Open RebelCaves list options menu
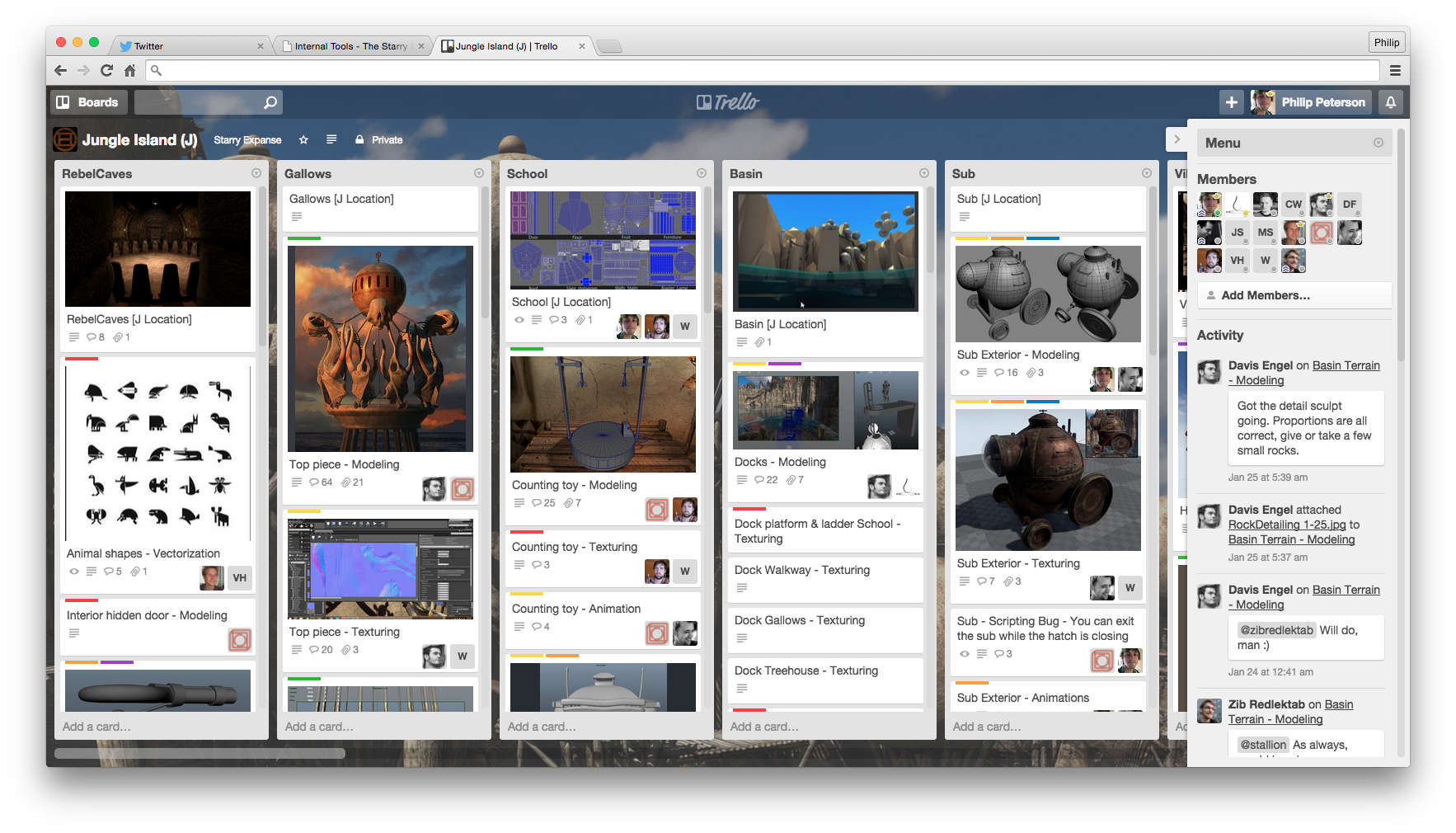Viewport: 1456px width, 833px height. click(x=256, y=173)
